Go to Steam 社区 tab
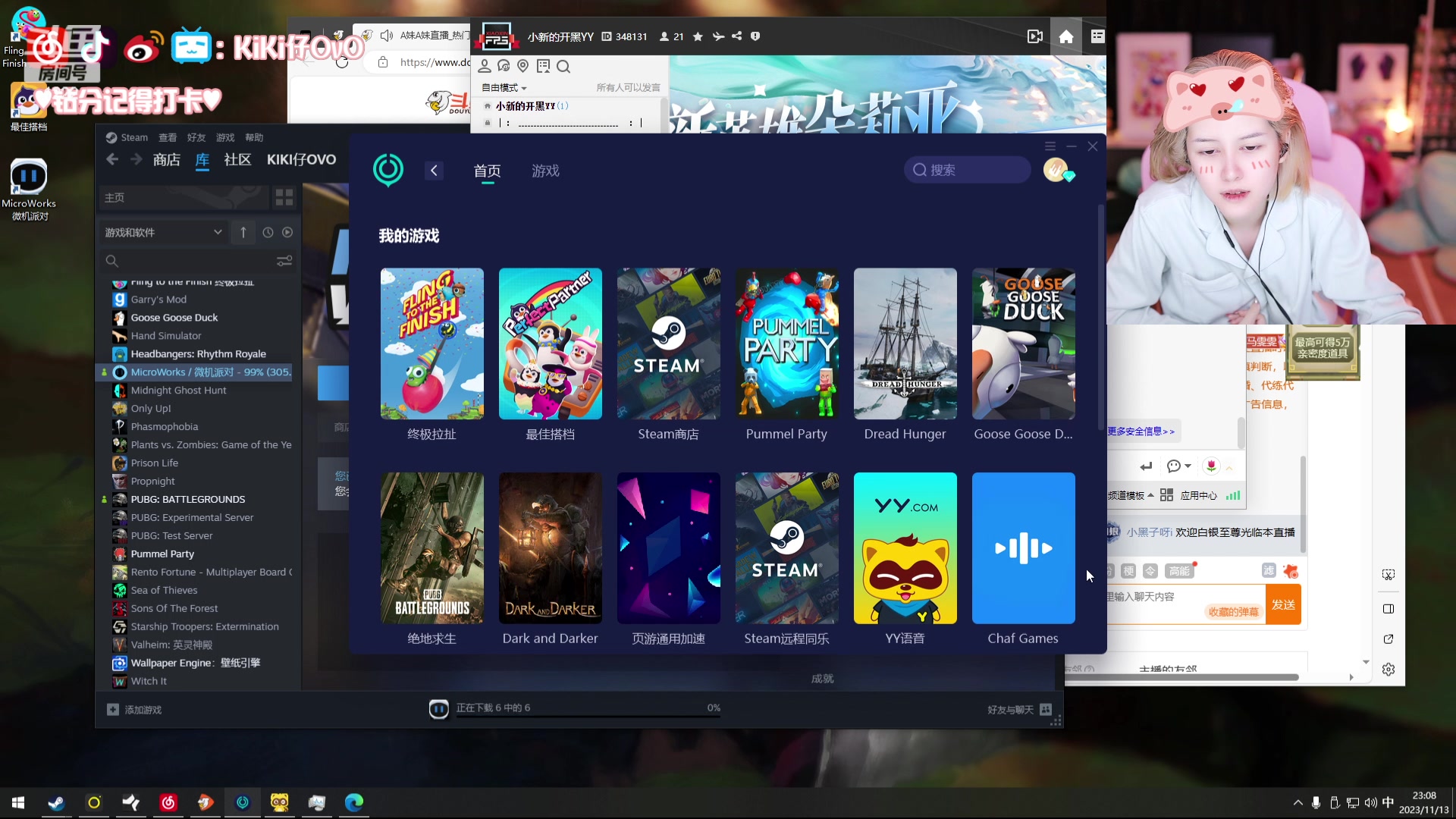Viewport: 1456px width, 819px height. 237,159
